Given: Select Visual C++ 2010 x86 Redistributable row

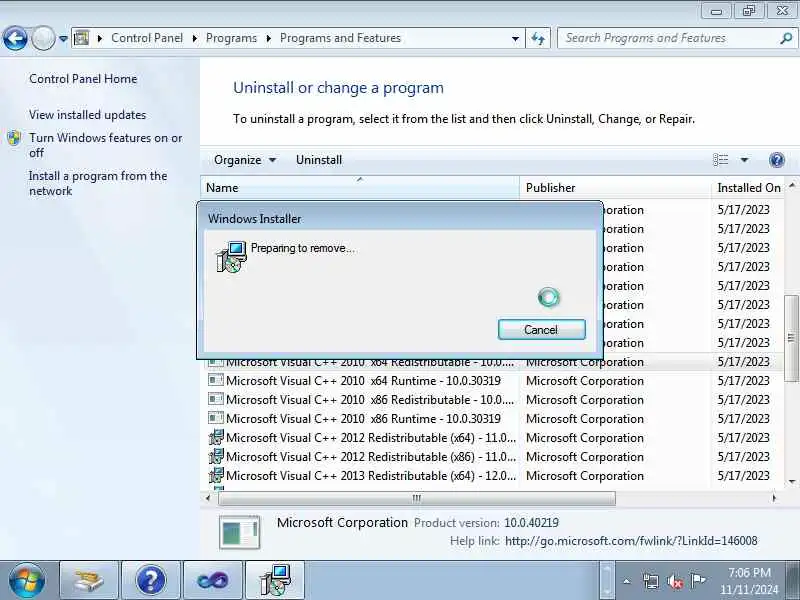Looking at the screenshot, I should (492, 399).
